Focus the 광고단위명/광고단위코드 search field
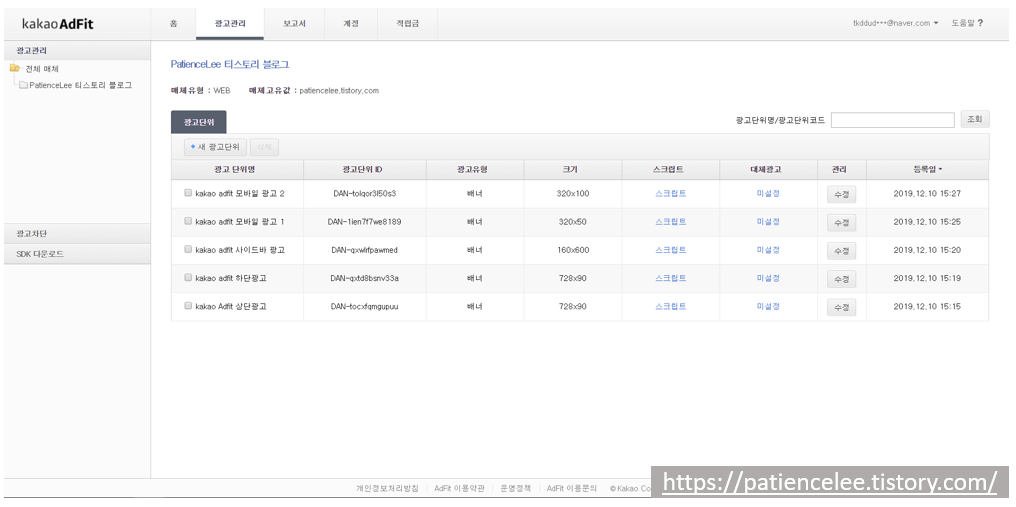The image size is (1016, 507). pos(892,120)
